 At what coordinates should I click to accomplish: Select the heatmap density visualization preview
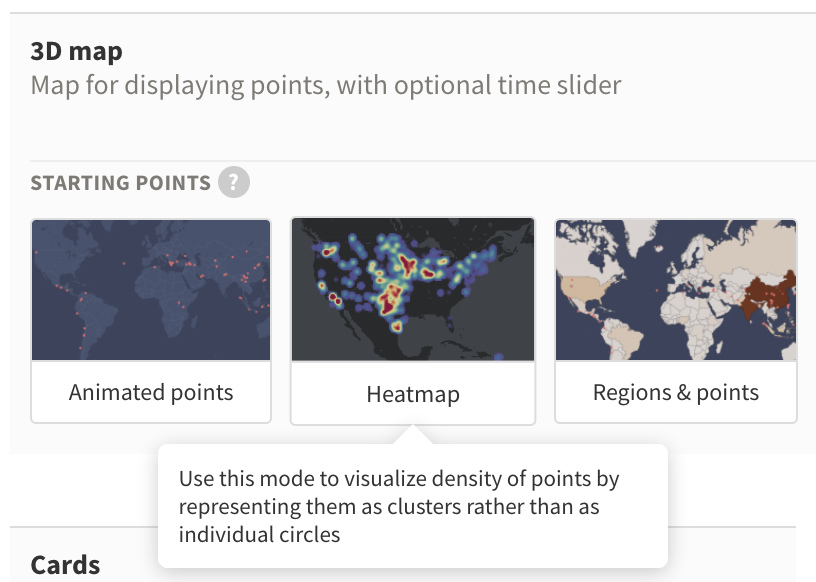click(413, 289)
